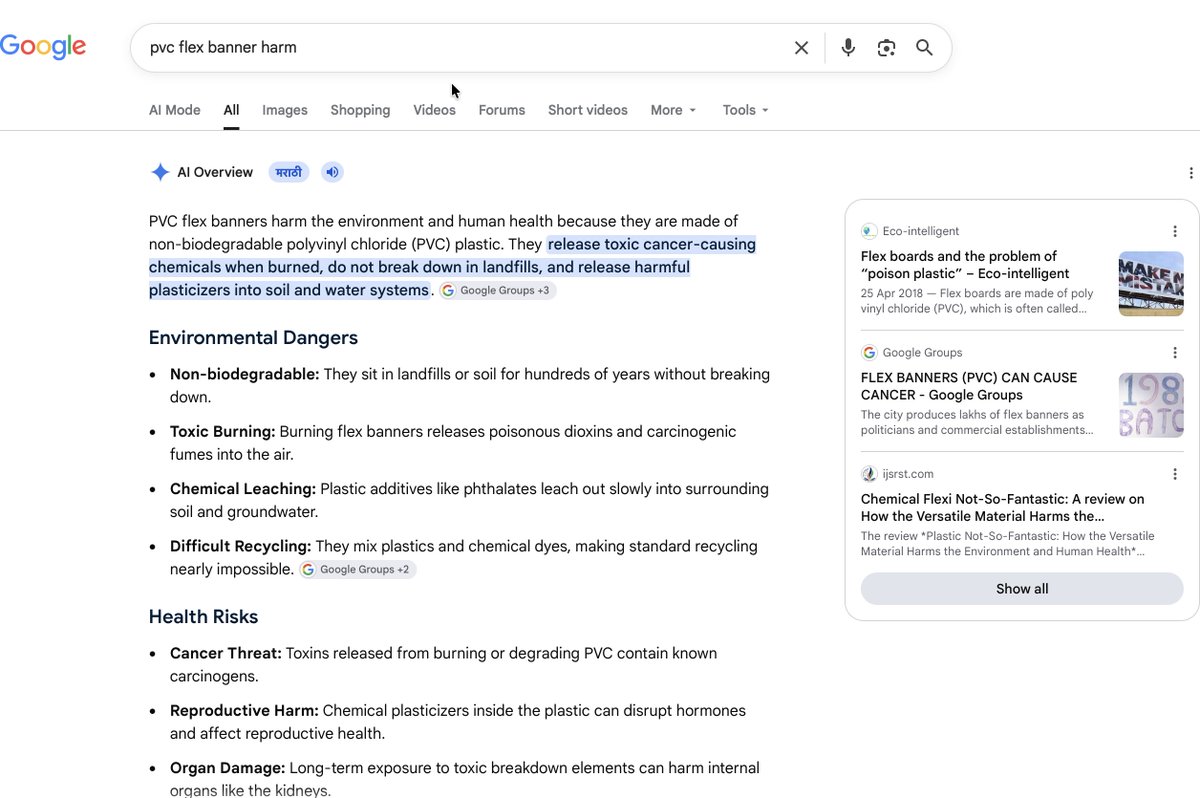This screenshot has width=1200, height=798.
Task: Open AI Overview three-dot options menu
Action: (1191, 173)
